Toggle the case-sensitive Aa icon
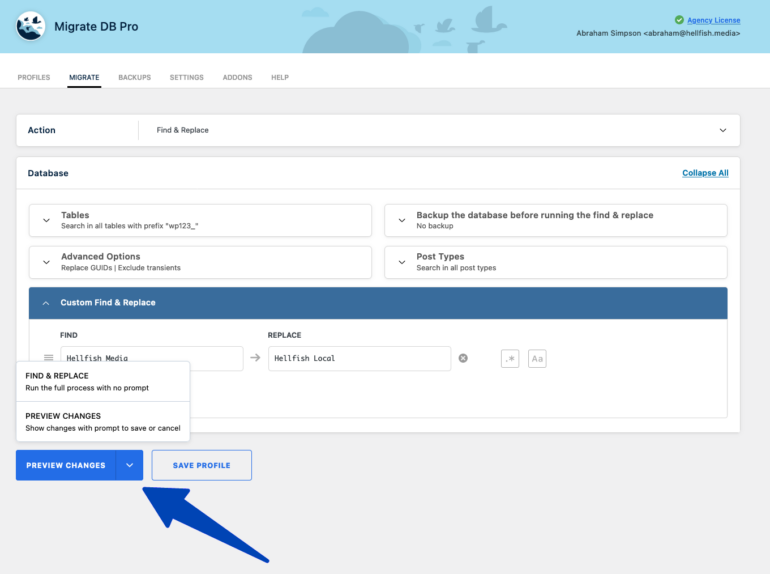Screen dimensions: 770x574 [537, 358]
